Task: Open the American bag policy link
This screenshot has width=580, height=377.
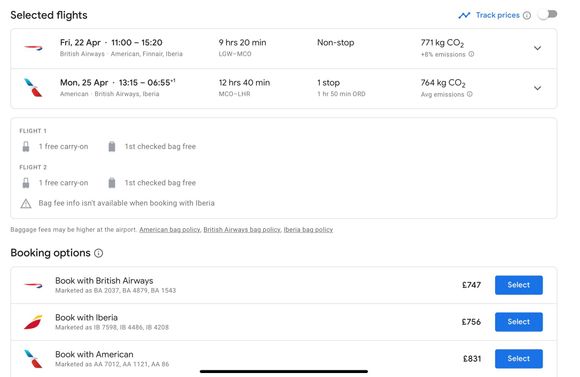Action: [x=169, y=229]
